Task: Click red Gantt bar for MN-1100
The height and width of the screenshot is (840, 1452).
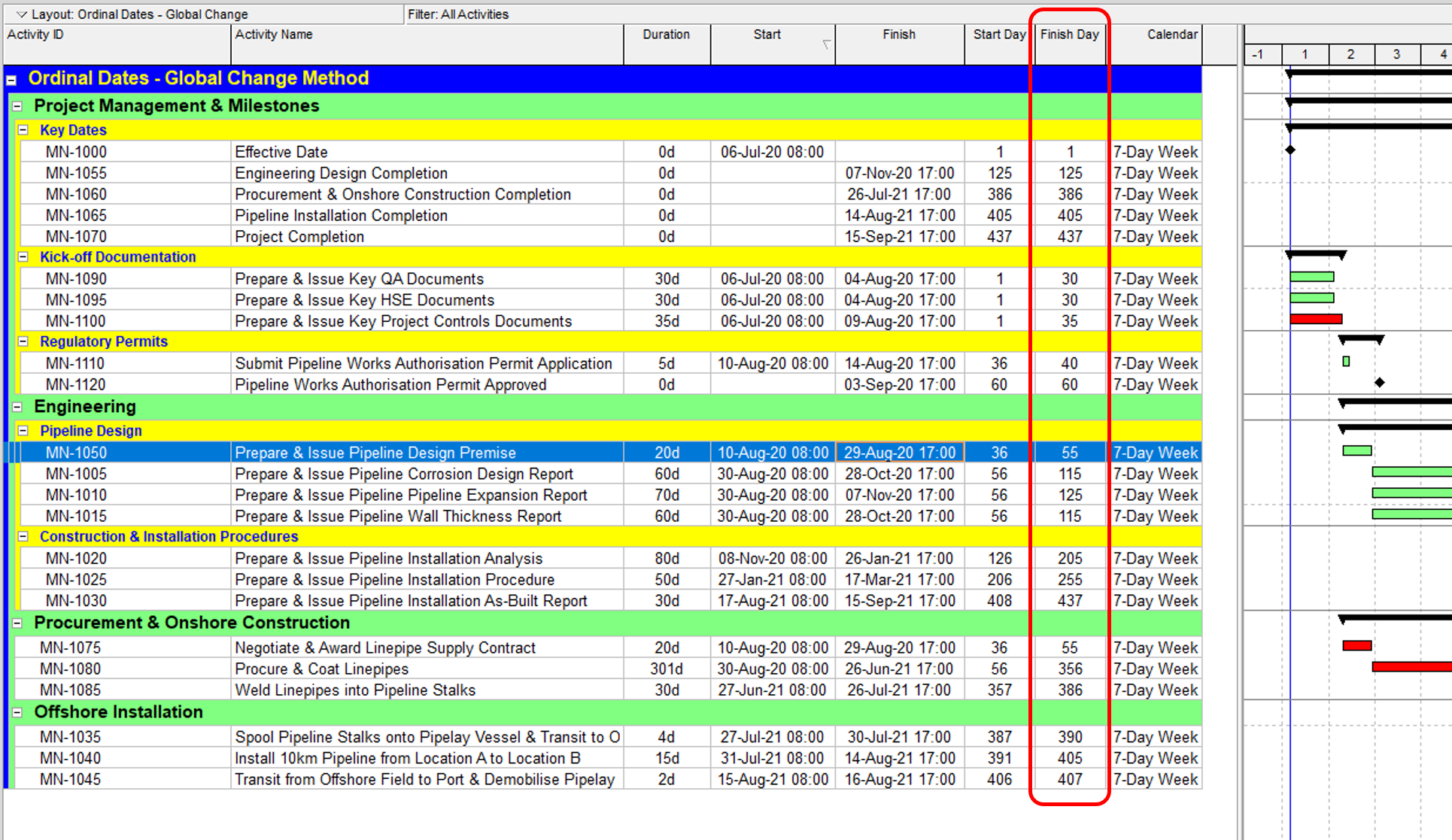Action: pos(1316,320)
